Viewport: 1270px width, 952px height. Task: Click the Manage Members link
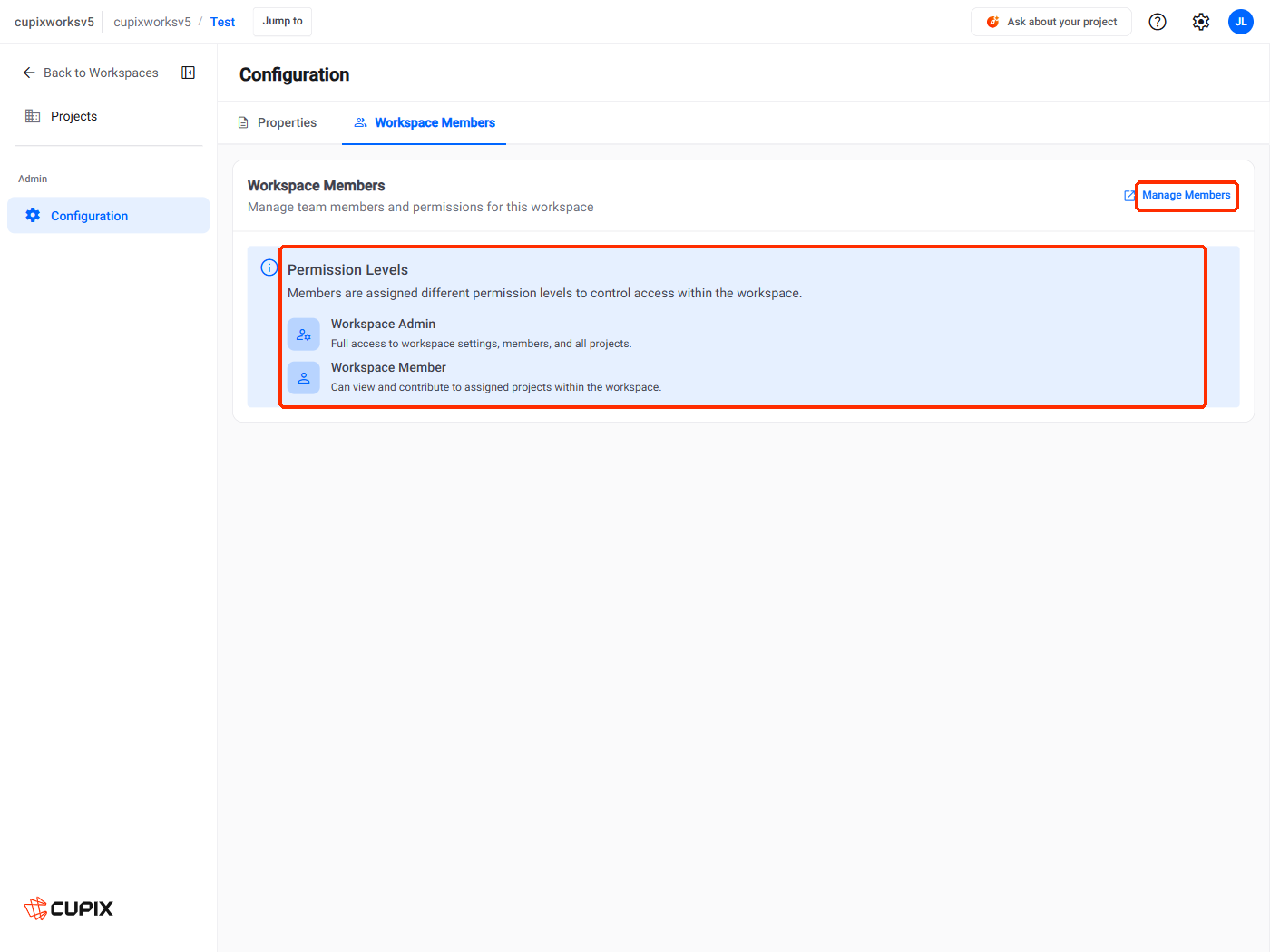(1186, 195)
